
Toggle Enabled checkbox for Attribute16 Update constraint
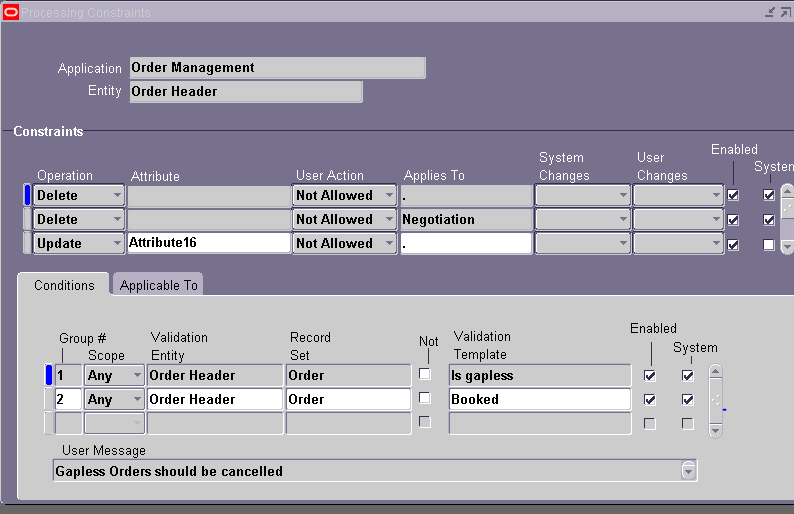point(733,245)
